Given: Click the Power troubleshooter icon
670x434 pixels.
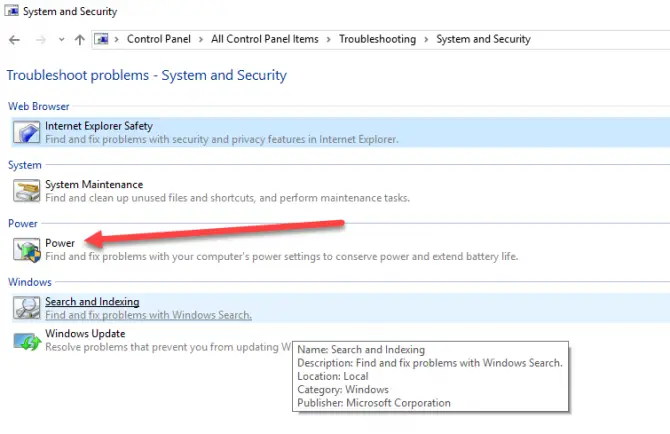Looking at the screenshot, I should [26, 249].
